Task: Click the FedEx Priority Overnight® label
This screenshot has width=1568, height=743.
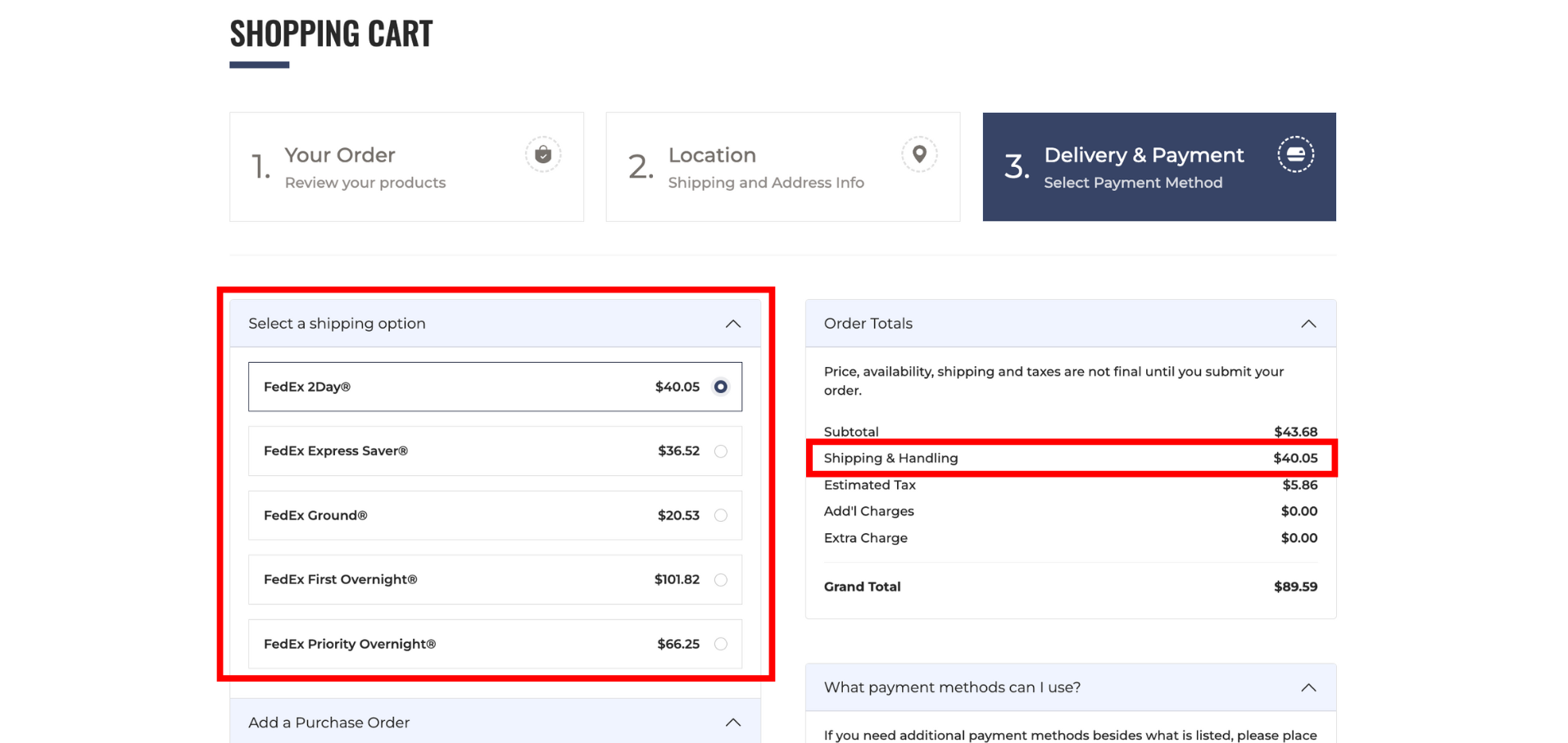Action: coord(350,644)
